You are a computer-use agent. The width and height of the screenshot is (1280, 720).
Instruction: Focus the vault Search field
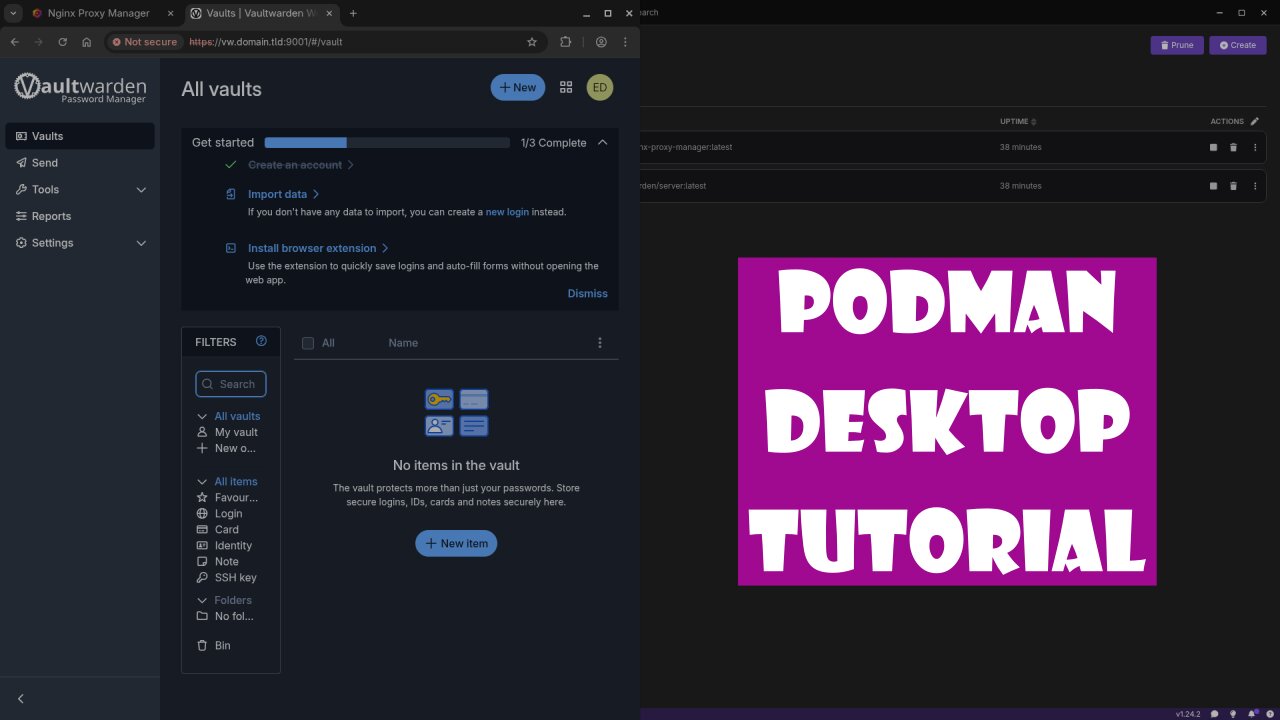[231, 384]
